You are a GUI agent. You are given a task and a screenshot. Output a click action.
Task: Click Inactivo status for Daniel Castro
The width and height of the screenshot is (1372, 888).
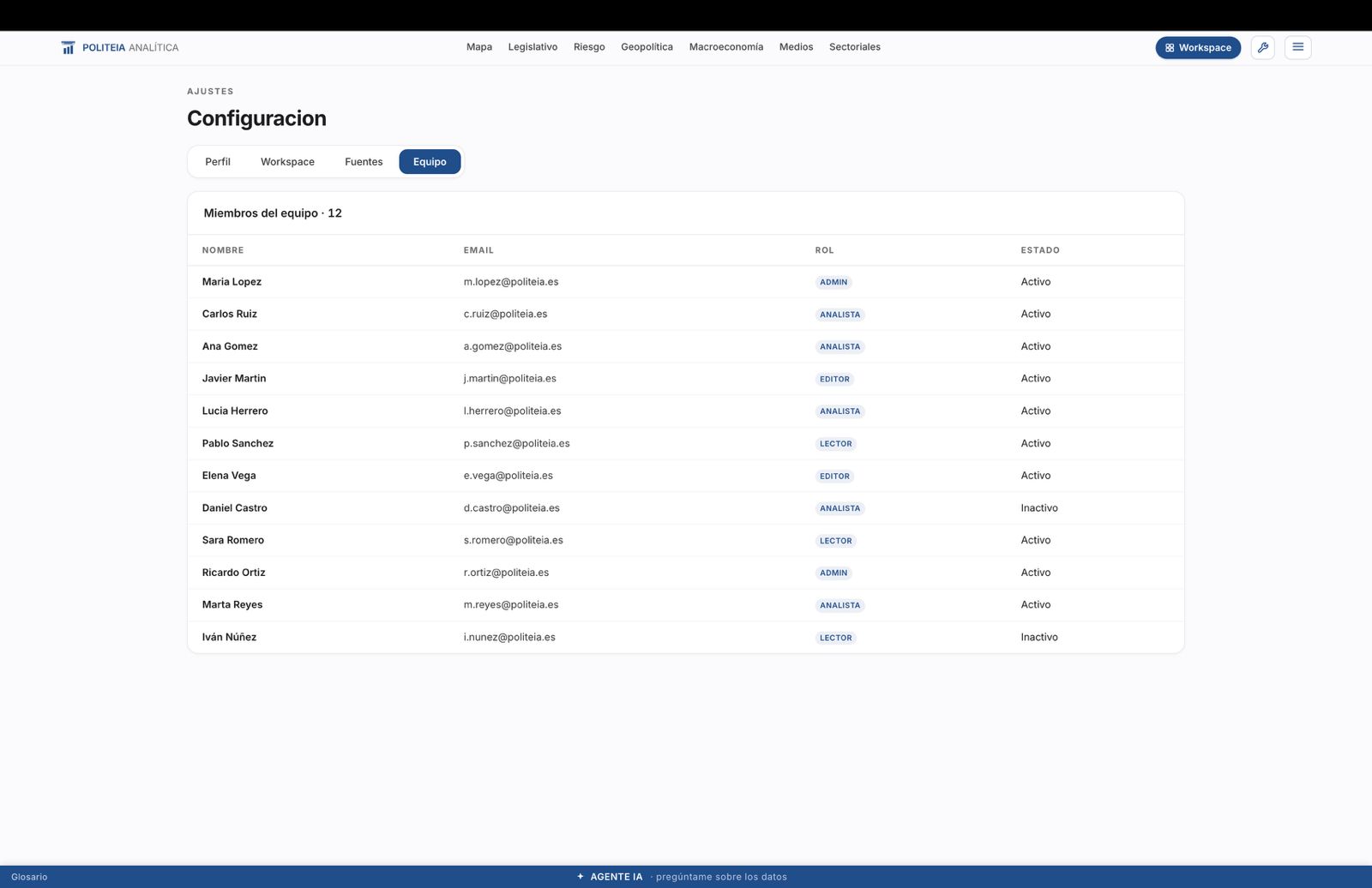[x=1039, y=507]
